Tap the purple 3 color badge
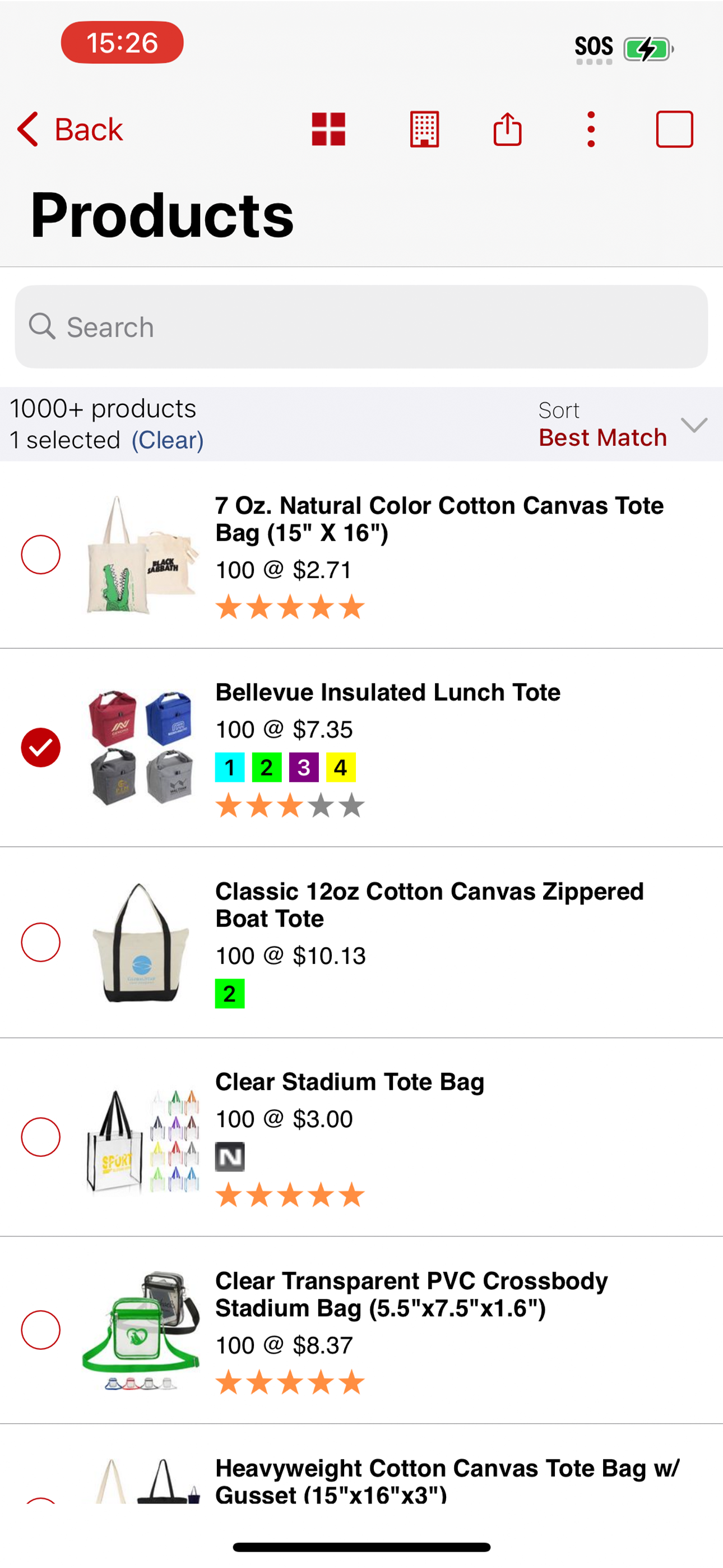 [304, 768]
